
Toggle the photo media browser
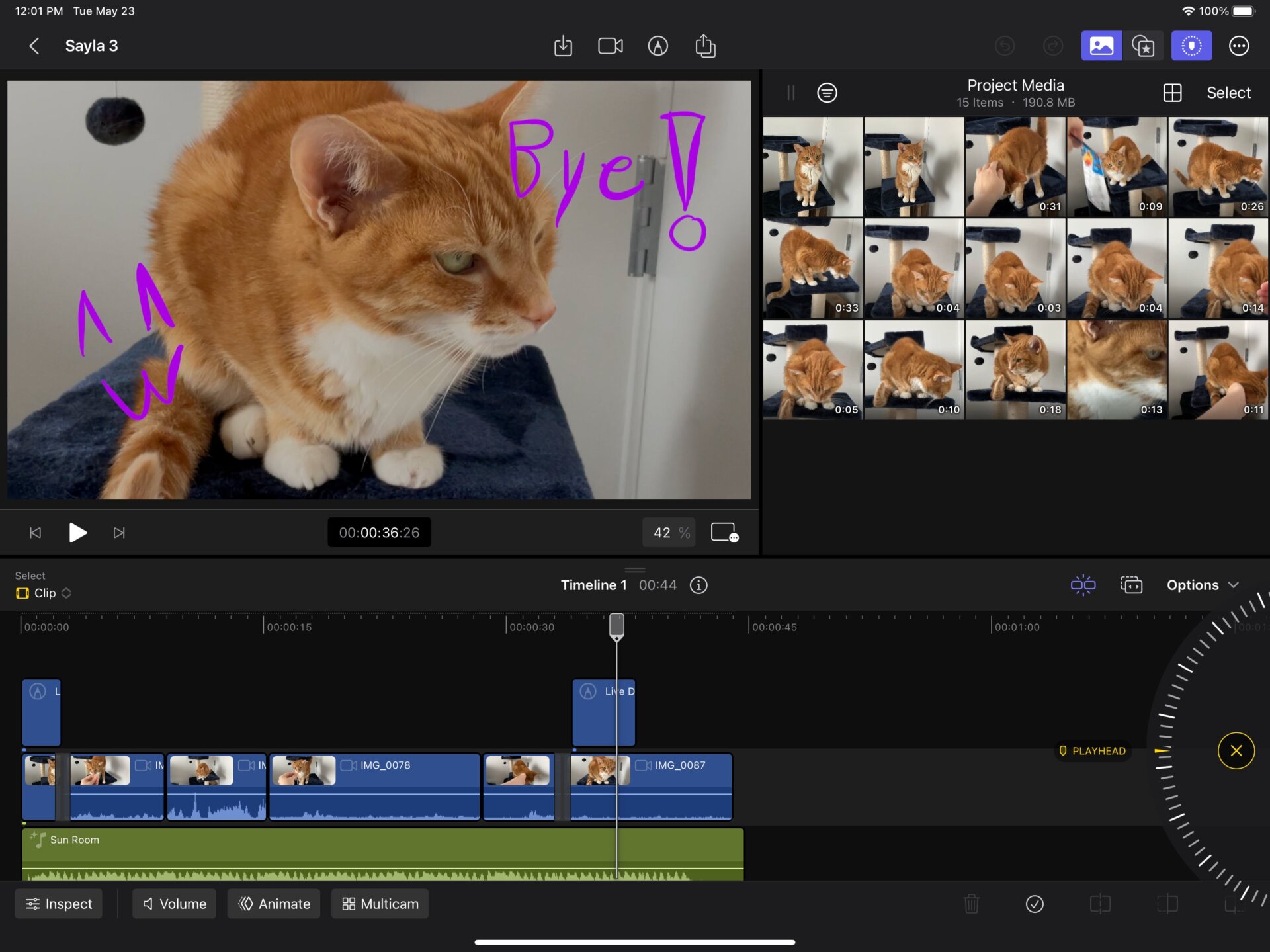click(1101, 46)
